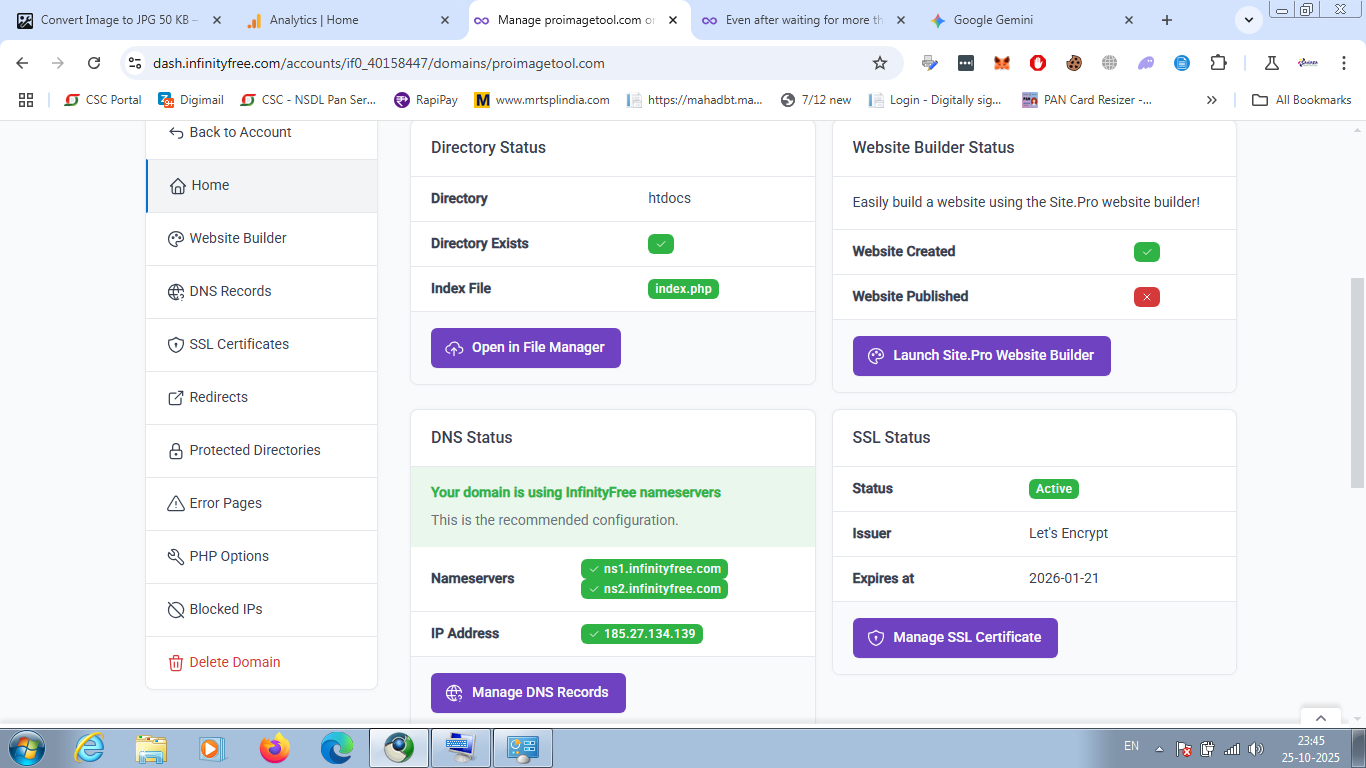
Task: Open the Error Pages section
Action: pyautogui.click(x=225, y=503)
